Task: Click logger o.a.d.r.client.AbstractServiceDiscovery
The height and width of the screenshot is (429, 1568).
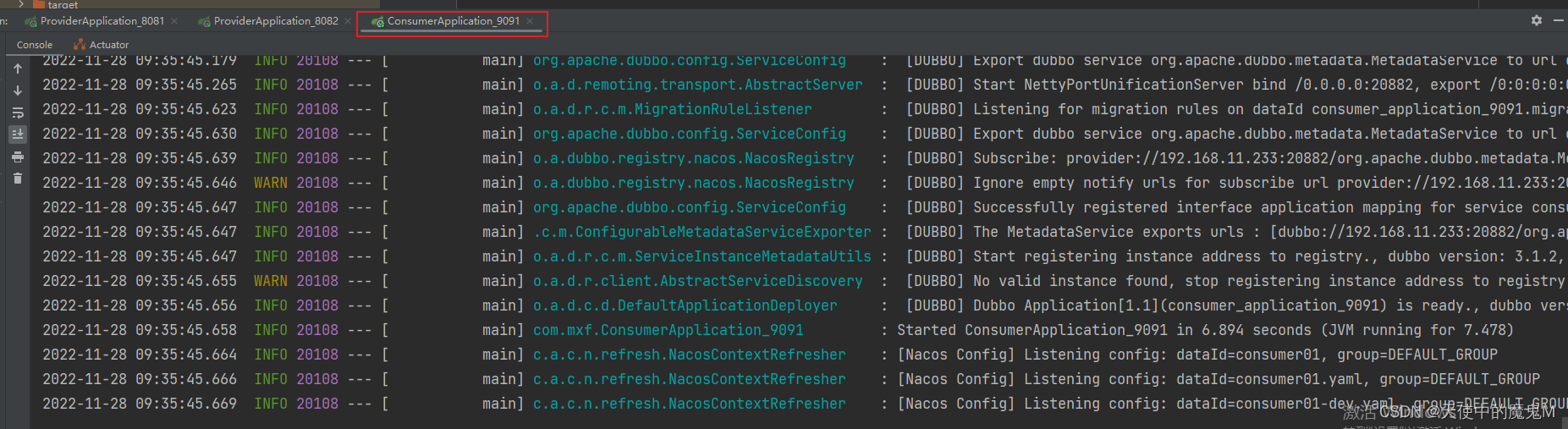Action: pyautogui.click(x=698, y=281)
